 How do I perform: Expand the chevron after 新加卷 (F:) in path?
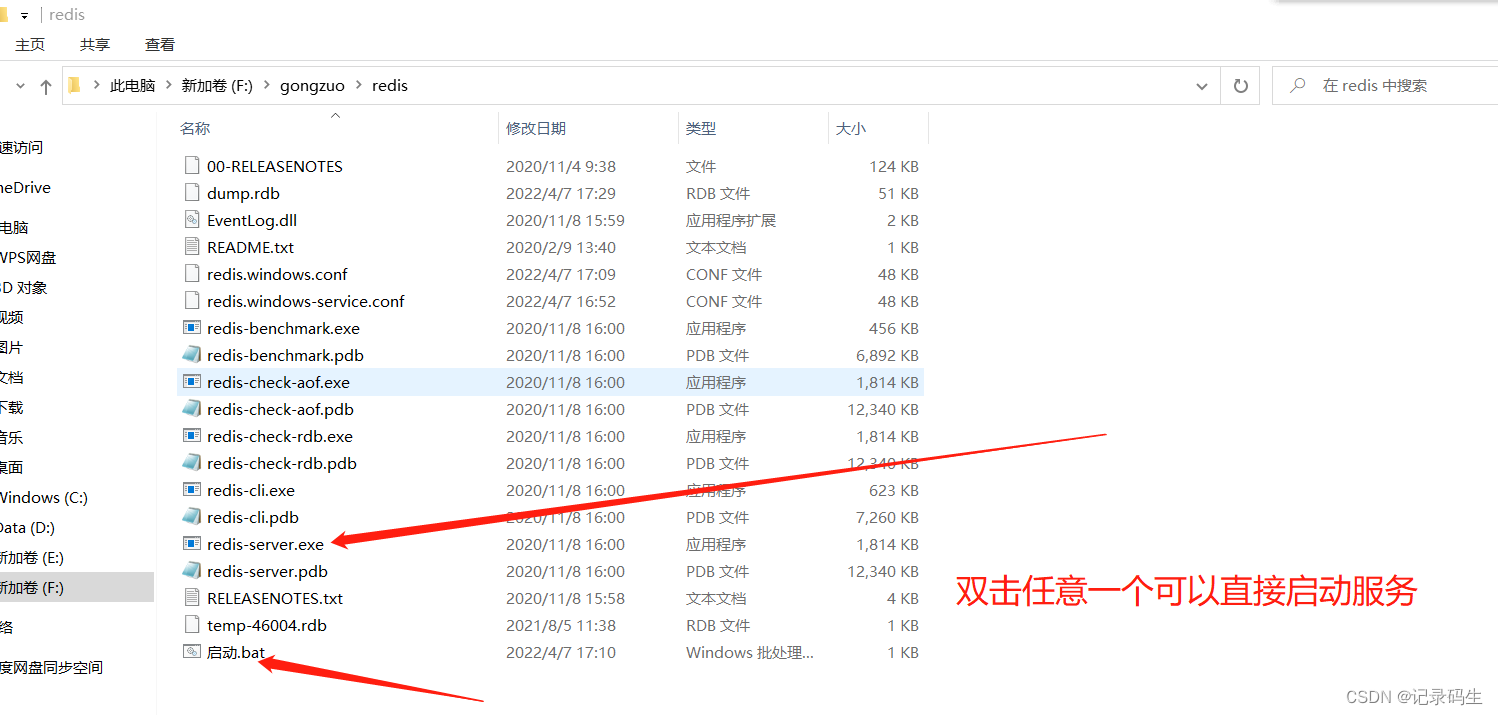(267, 86)
